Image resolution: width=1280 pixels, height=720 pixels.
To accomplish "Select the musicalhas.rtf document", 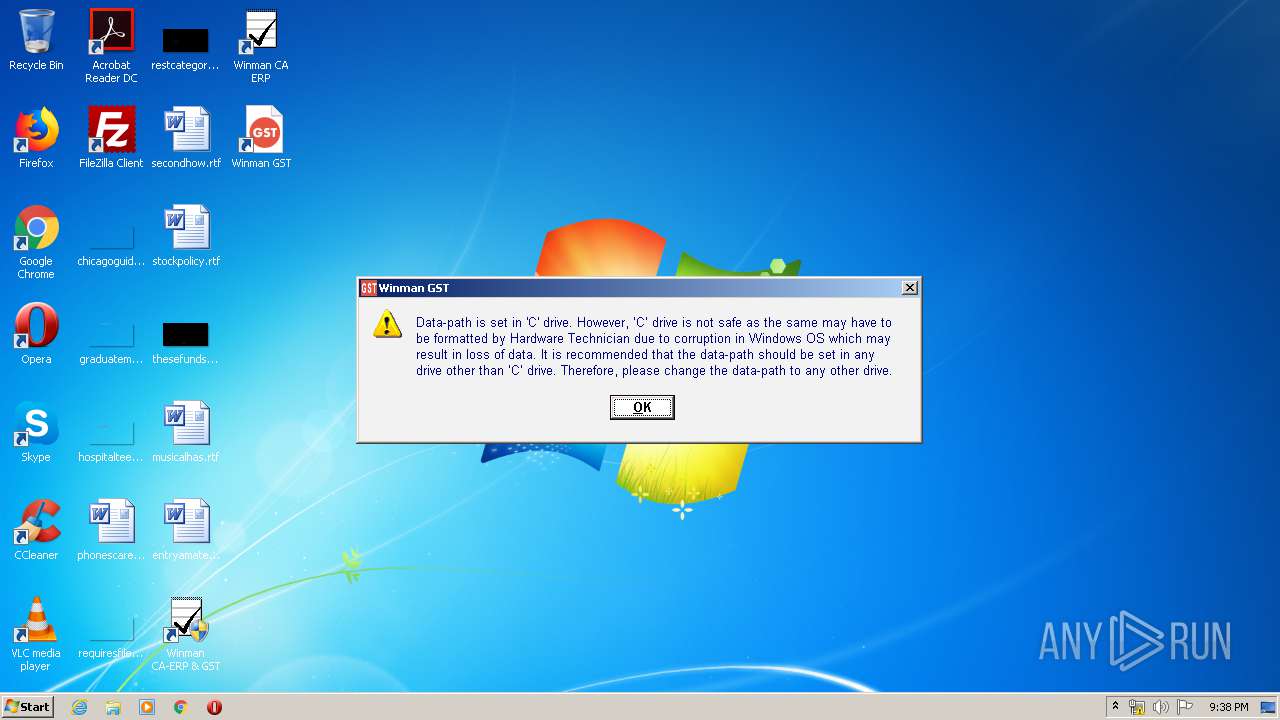I will pyautogui.click(x=186, y=432).
